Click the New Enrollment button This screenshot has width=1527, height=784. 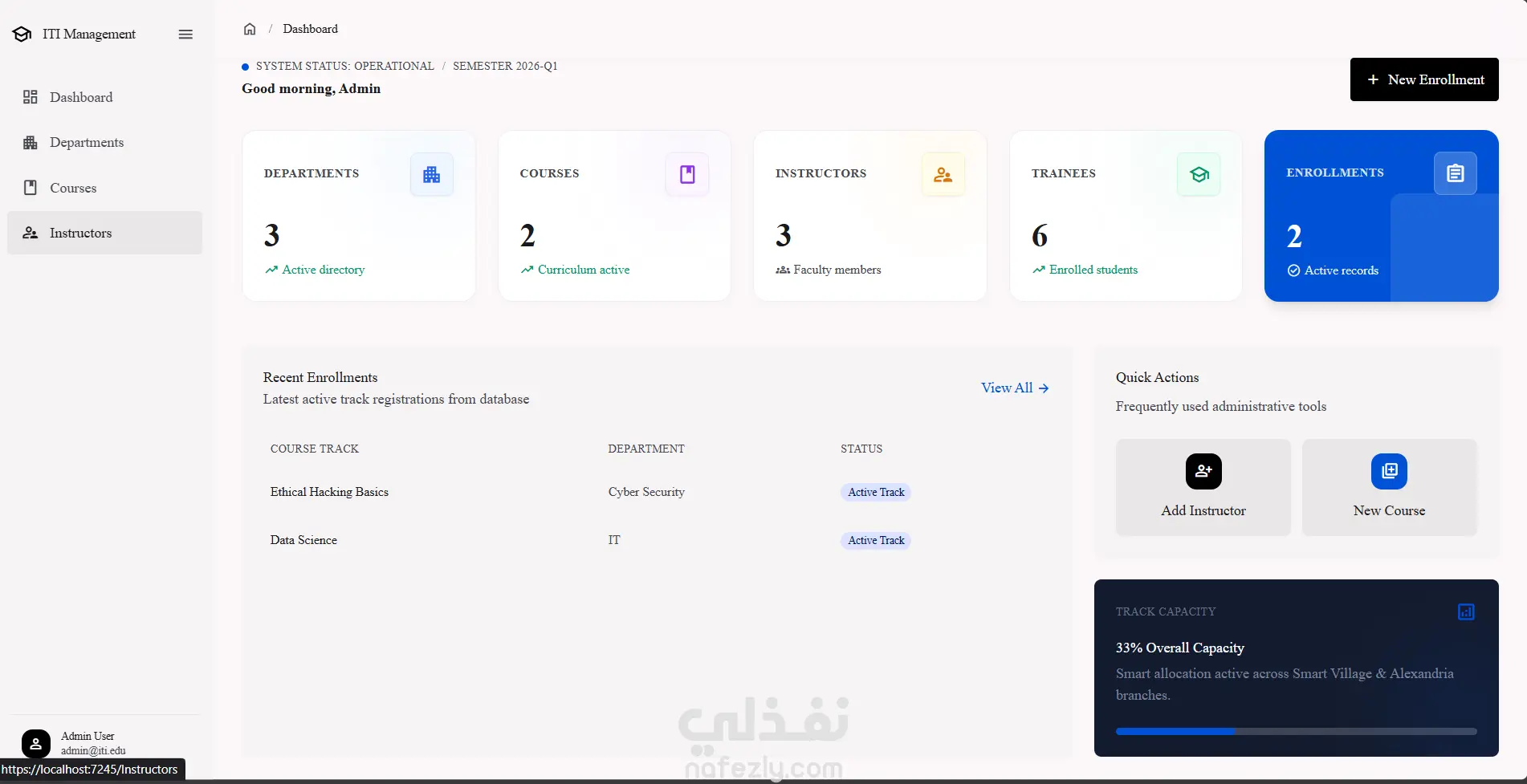pyautogui.click(x=1424, y=79)
